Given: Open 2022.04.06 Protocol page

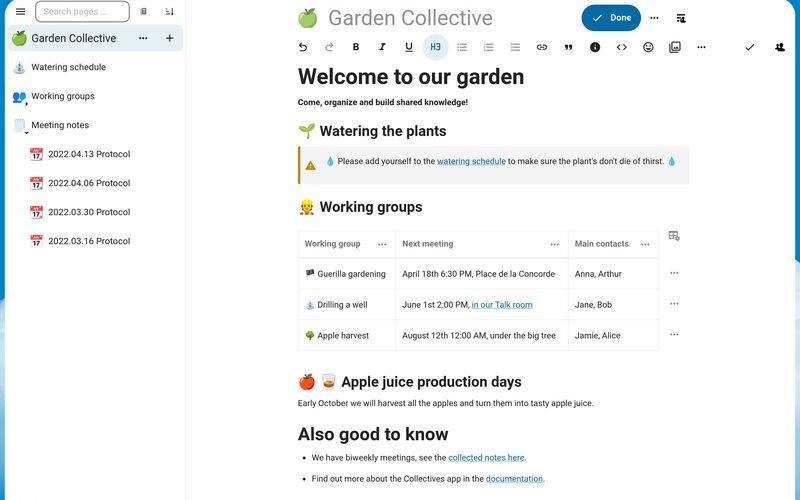Looking at the screenshot, I should point(89,183).
